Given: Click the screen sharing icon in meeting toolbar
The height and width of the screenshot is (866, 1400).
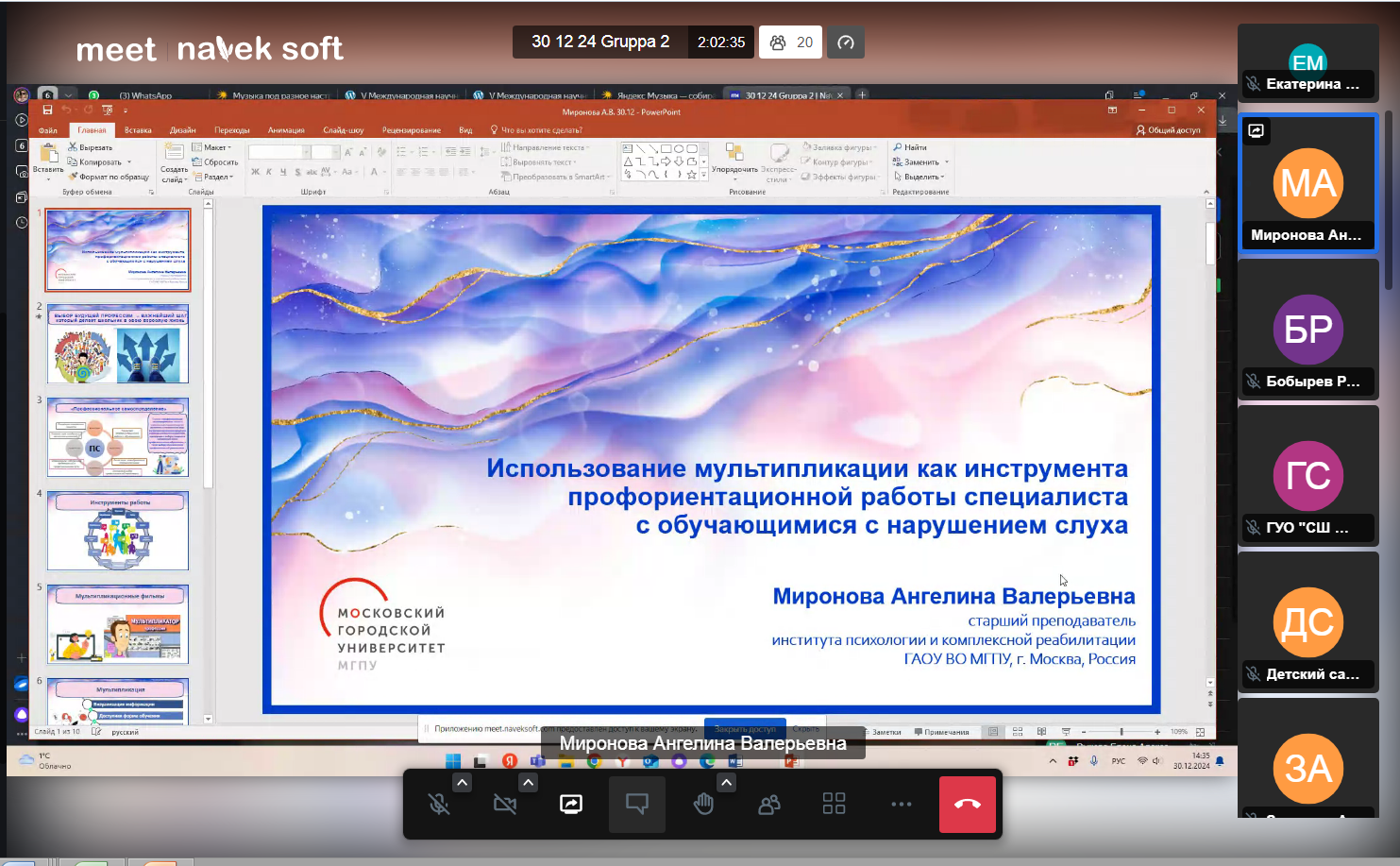Looking at the screenshot, I should [x=571, y=804].
